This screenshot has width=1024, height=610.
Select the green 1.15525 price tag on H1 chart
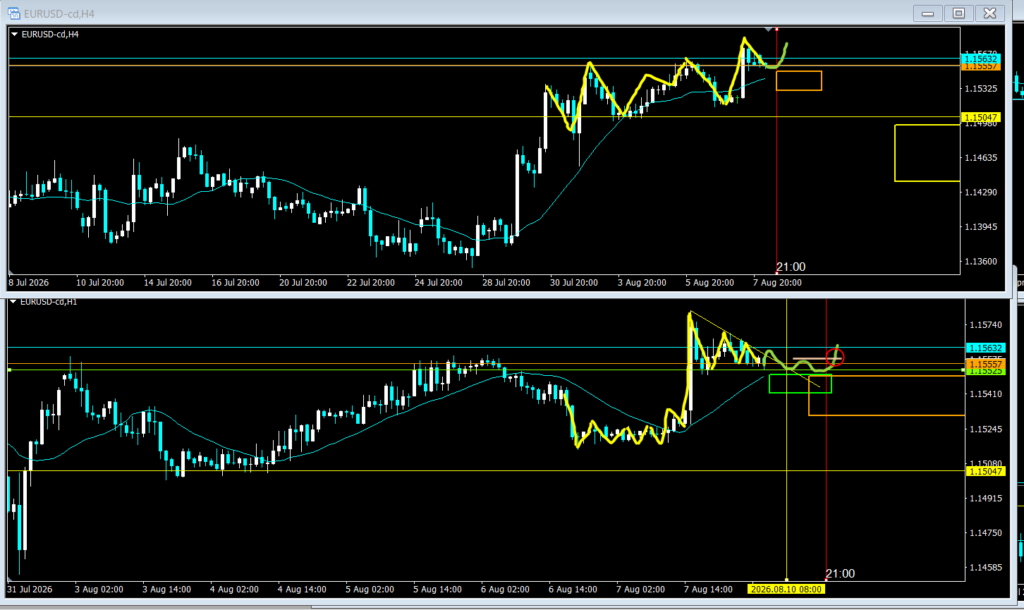pos(985,371)
